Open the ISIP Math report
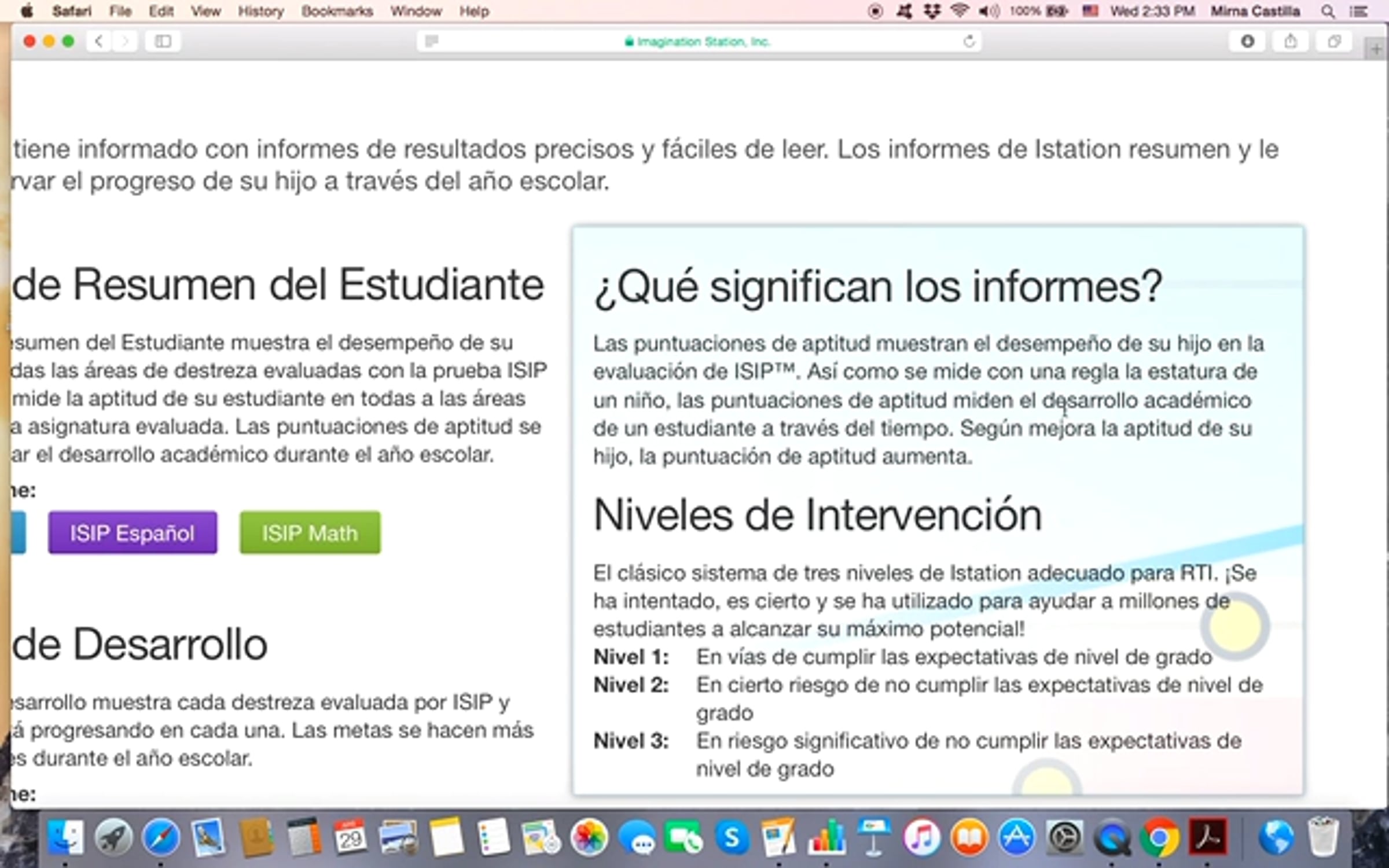The width and height of the screenshot is (1389, 868). 310,532
